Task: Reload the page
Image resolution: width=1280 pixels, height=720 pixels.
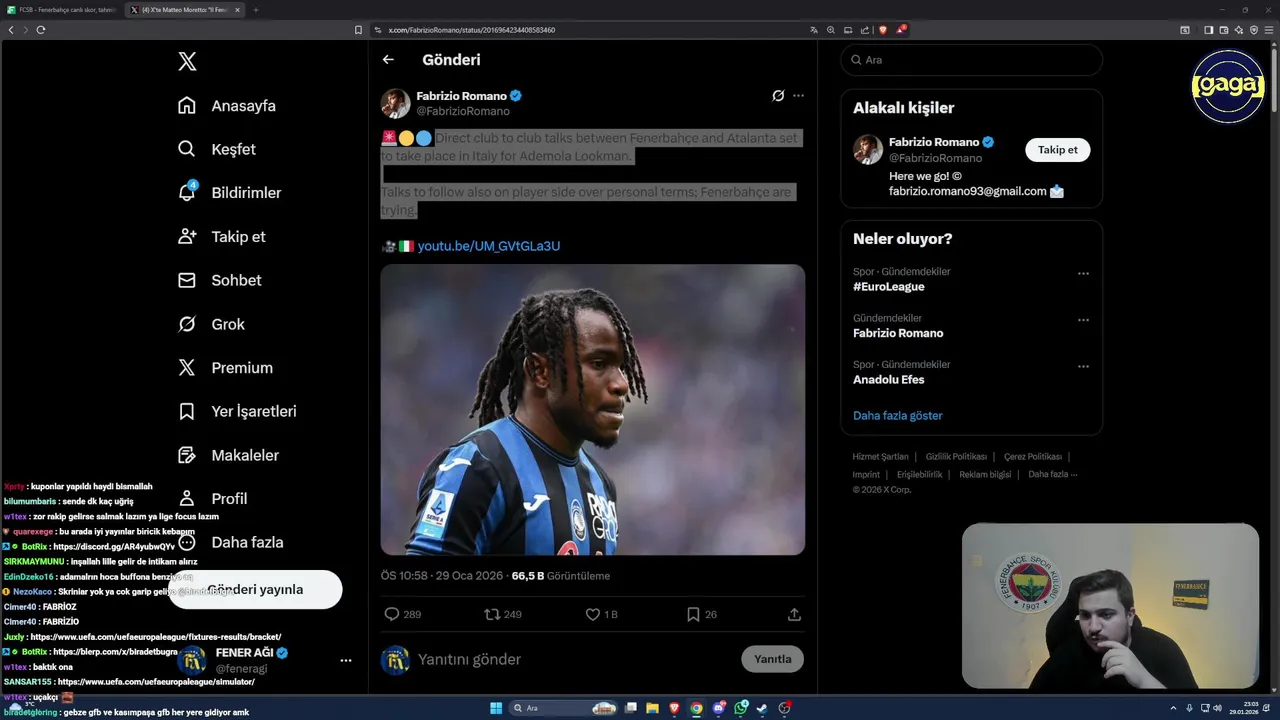Action: click(41, 30)
